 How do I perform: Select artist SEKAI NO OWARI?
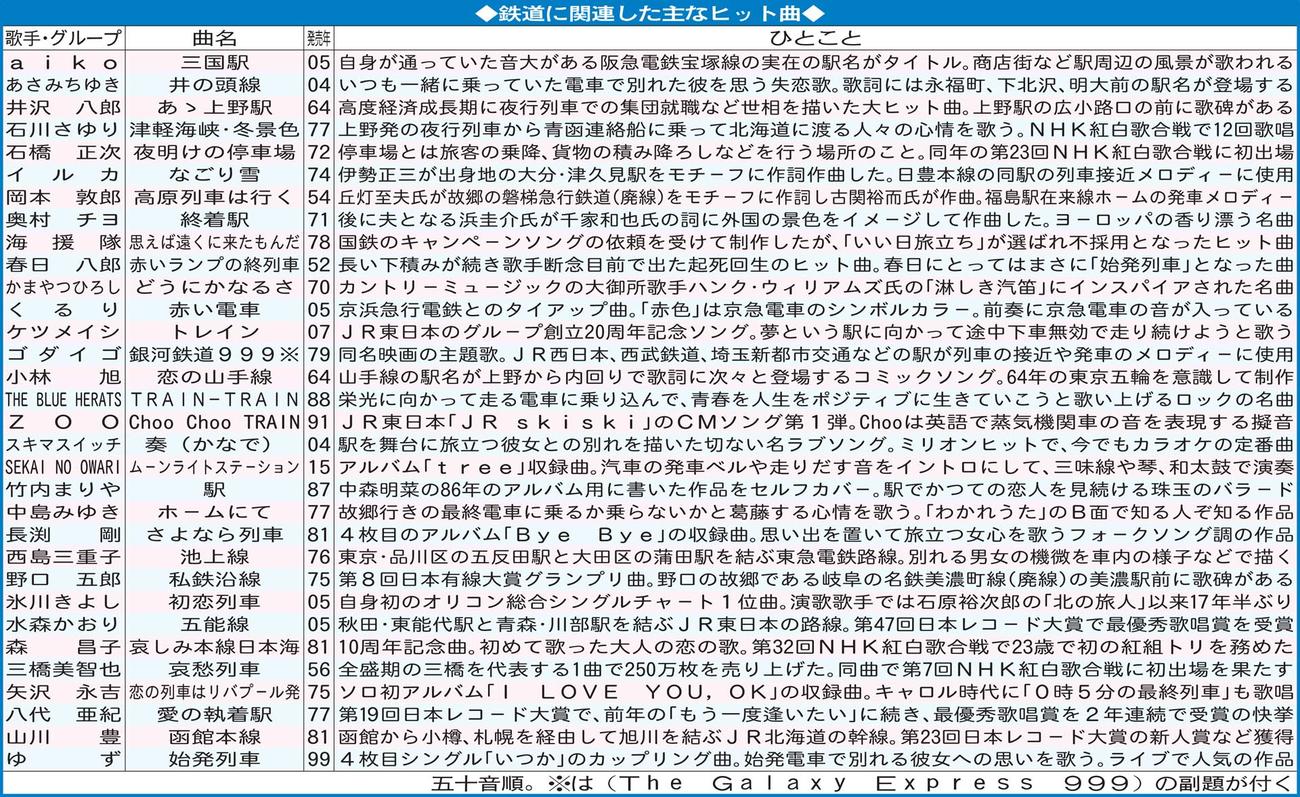coord(63,467)
